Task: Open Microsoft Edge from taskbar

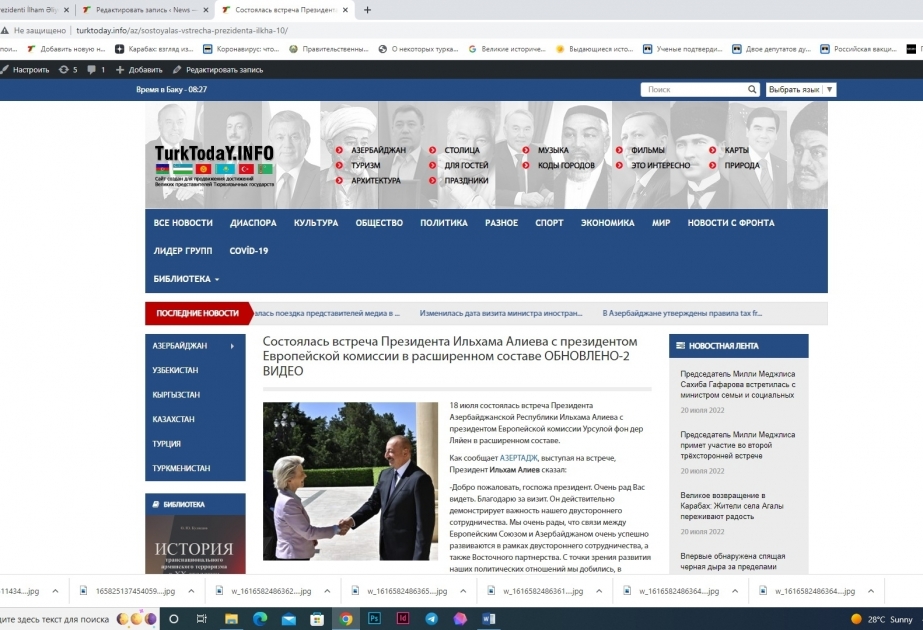Action: pyautogui.click(x=260, y=619)
